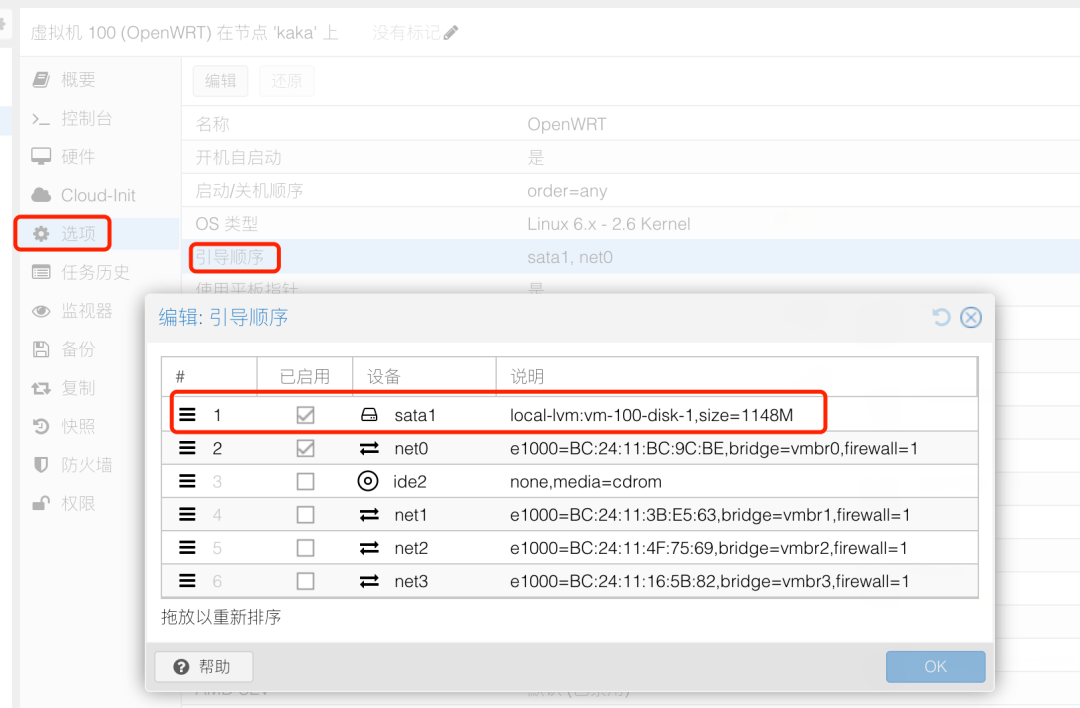Click the 还原 revert button
The width and height of the screenshot is (1080, 708).
(x=287, y=81)
